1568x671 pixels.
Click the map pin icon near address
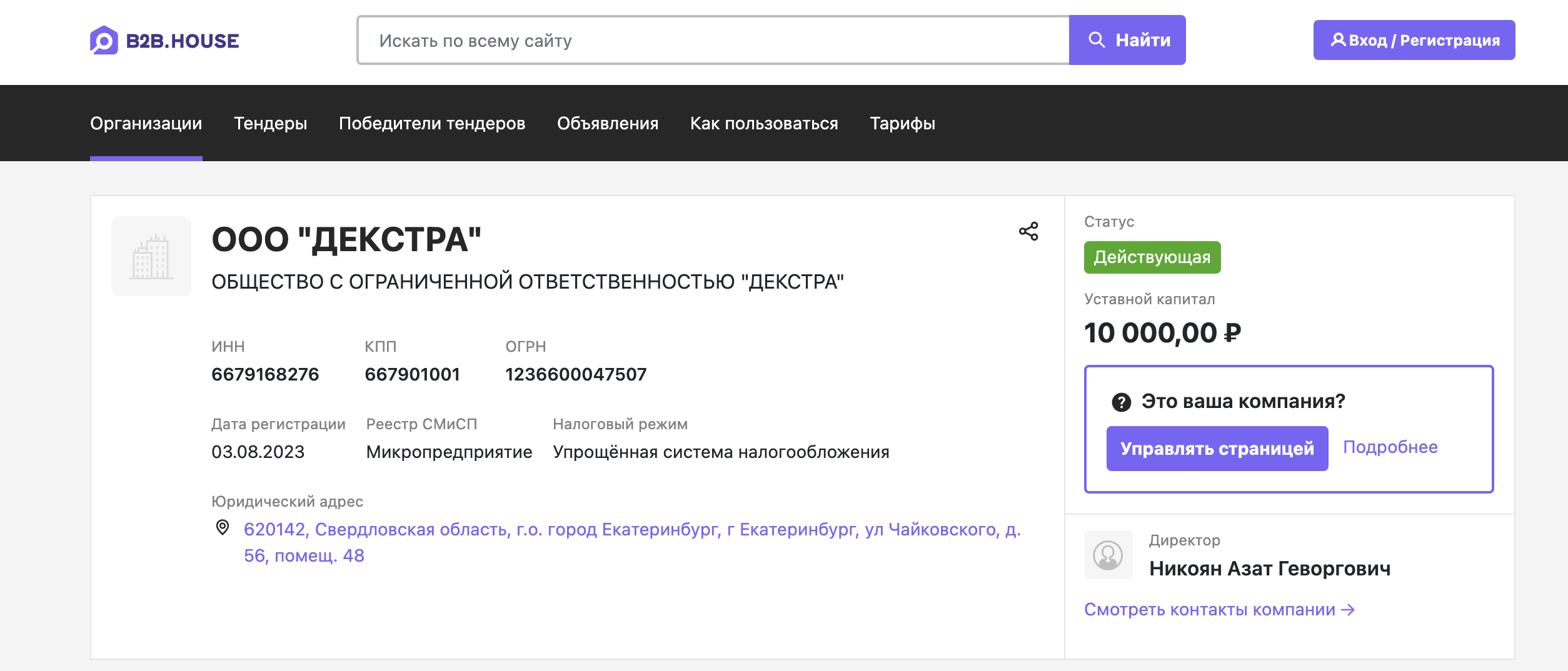pos(223,528)
